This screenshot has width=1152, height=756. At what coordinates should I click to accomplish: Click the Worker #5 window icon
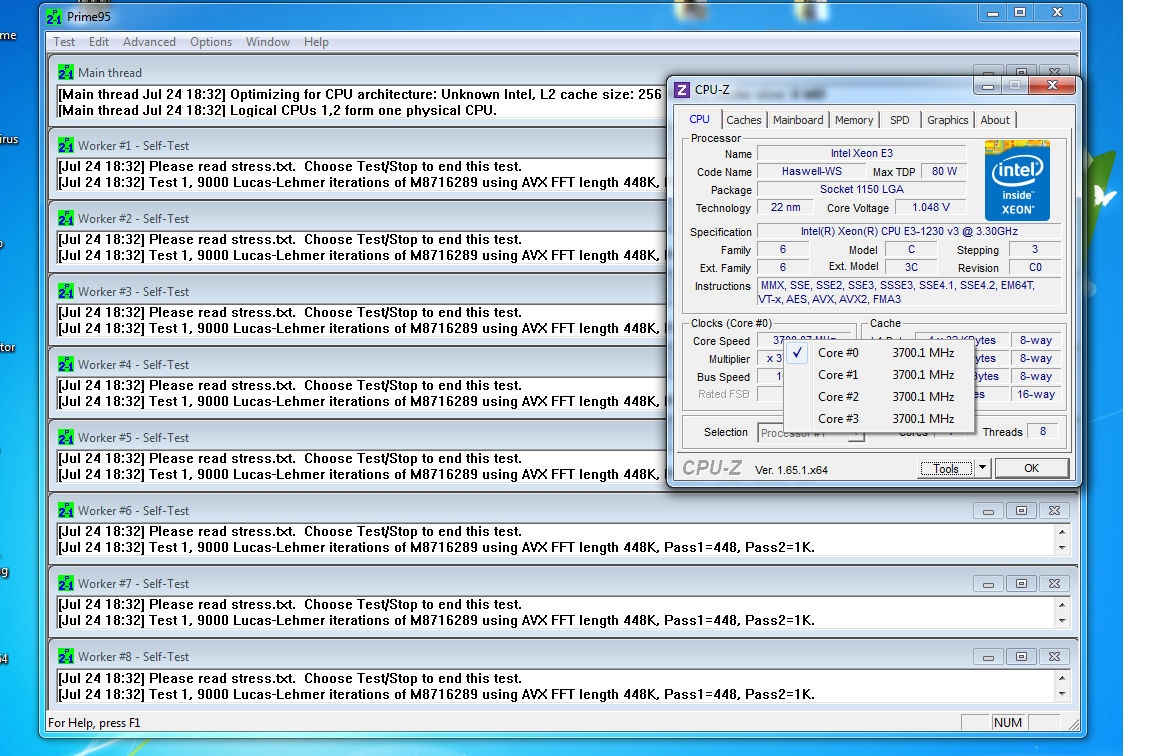pyautogui.click(x=66, y=437)
